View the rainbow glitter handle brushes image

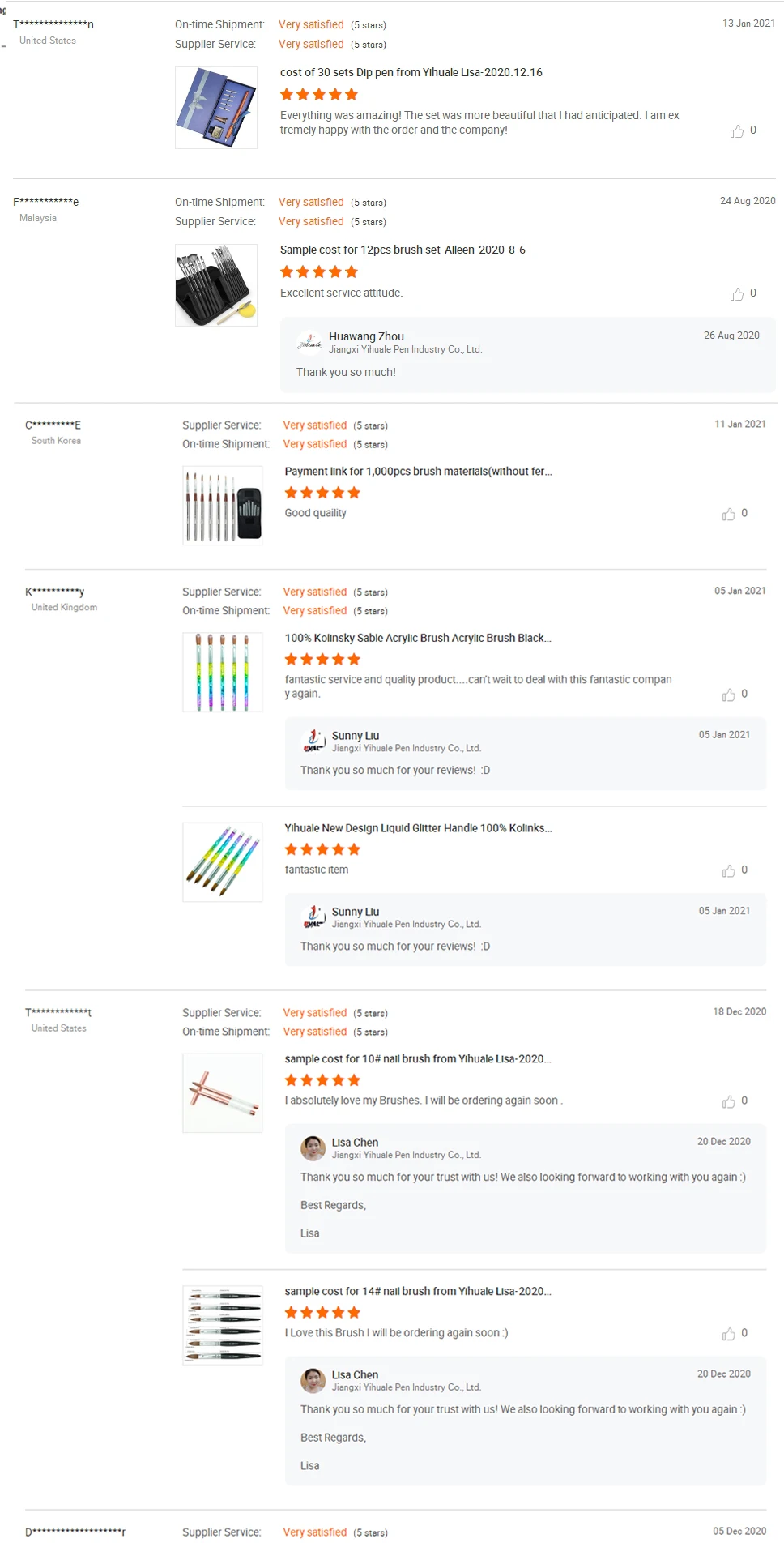click(x=223, y=862)
